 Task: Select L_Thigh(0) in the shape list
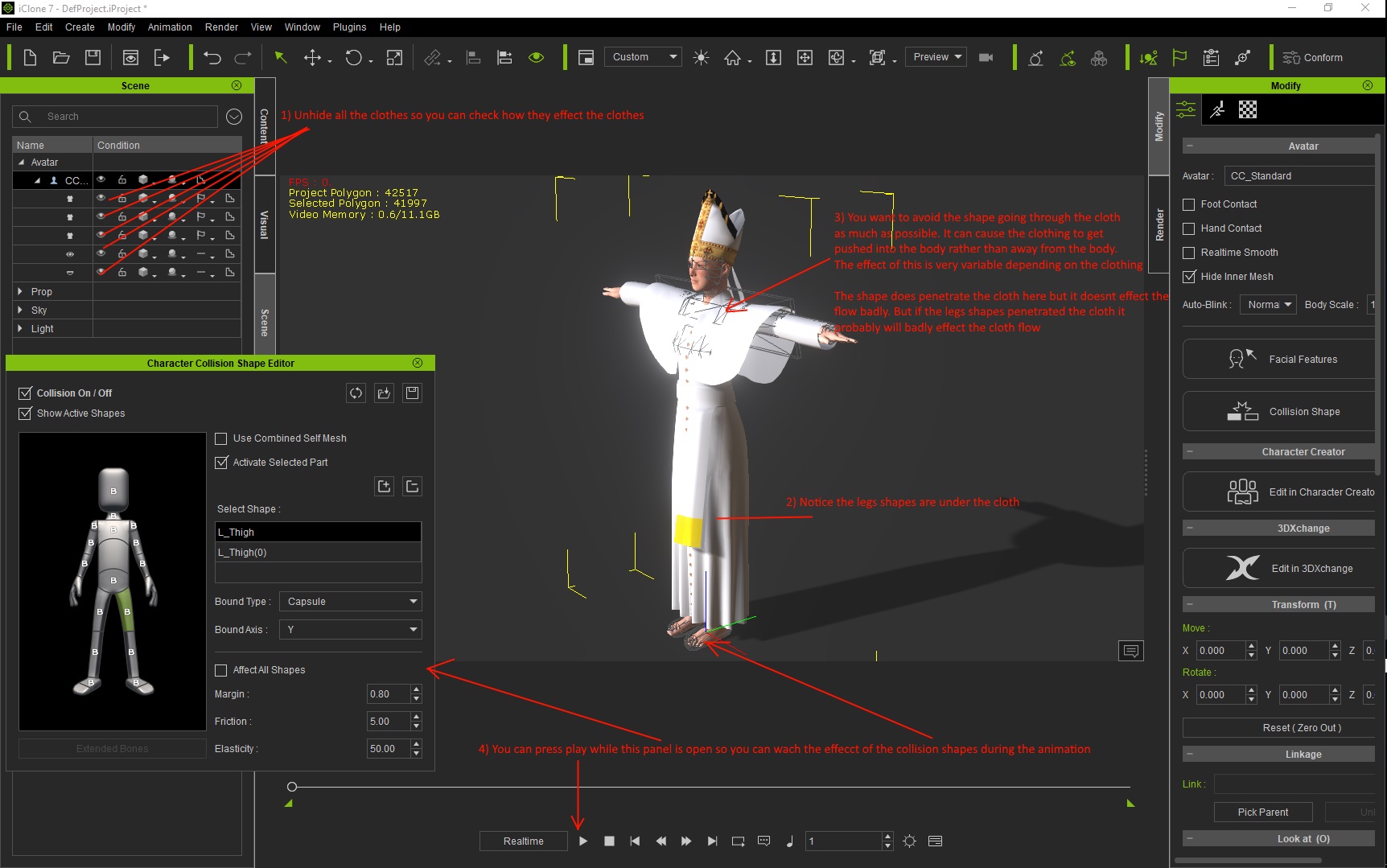[318, 553]
